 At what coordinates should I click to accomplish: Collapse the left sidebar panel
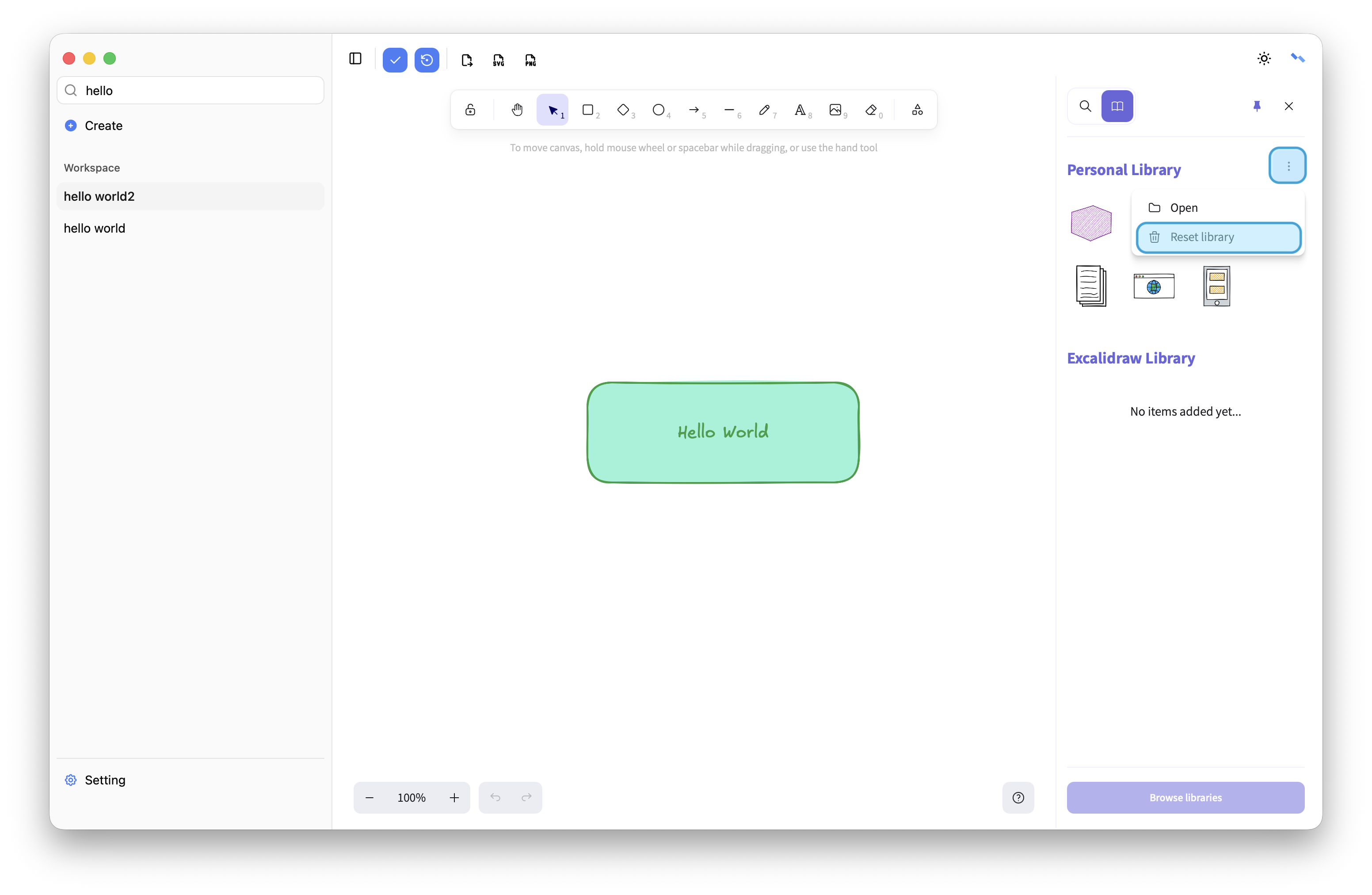(x=355, y=59)
